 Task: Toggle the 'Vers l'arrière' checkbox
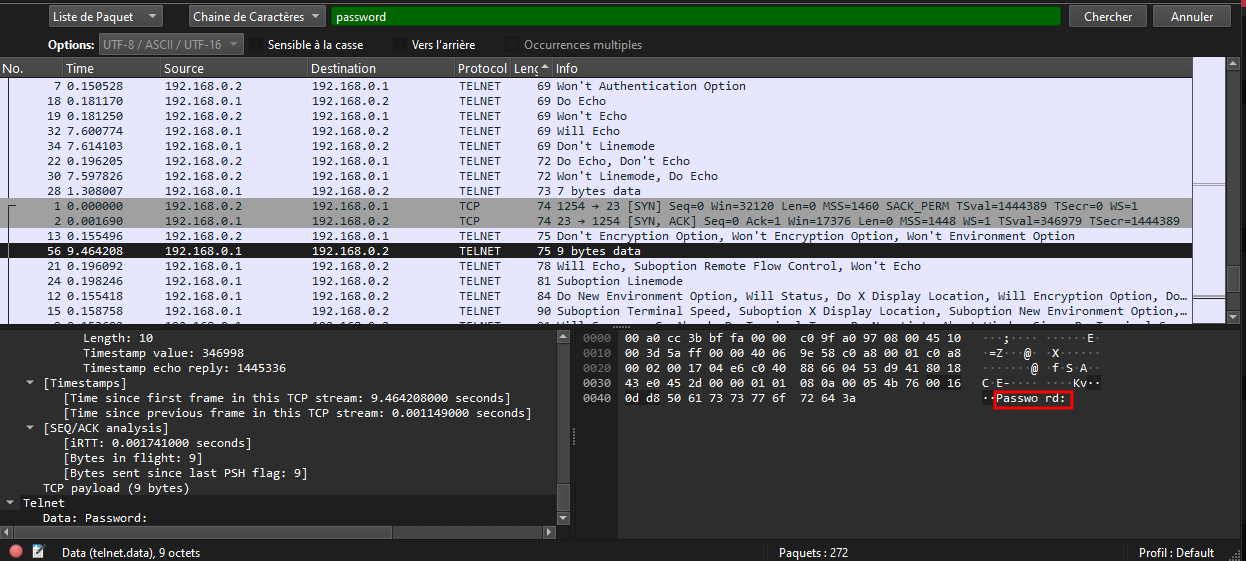point(401,45)
